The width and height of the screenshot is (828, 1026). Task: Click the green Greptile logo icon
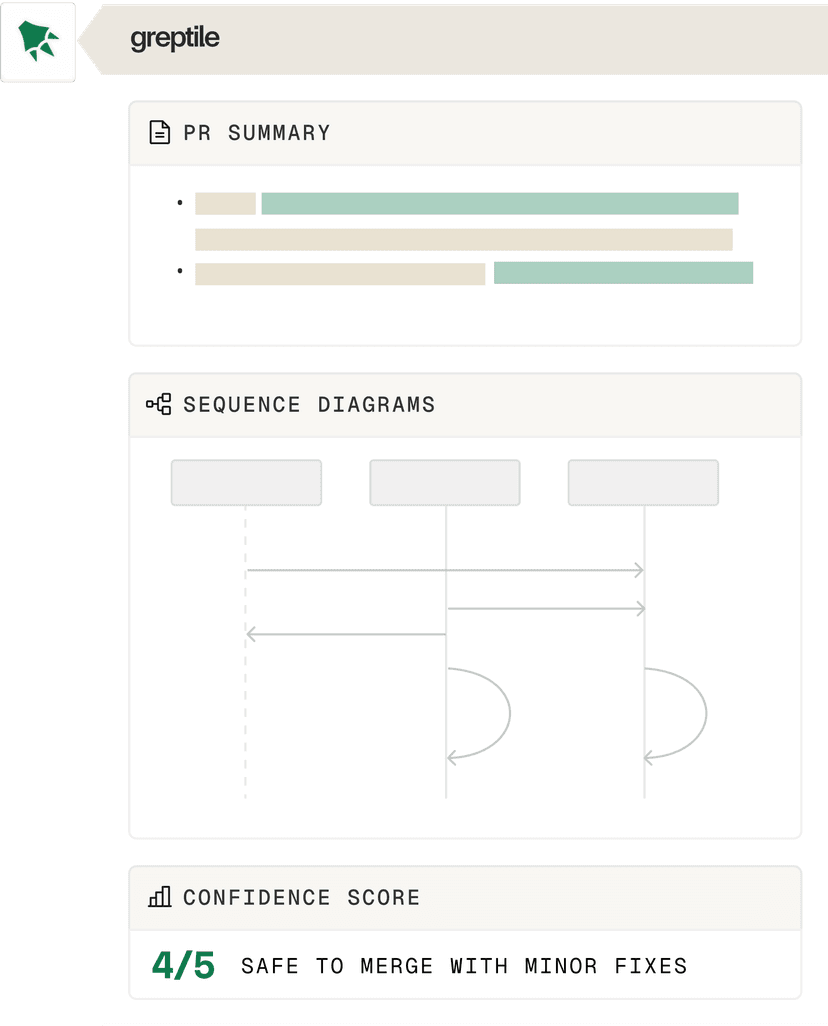click(x=39, y=42)
